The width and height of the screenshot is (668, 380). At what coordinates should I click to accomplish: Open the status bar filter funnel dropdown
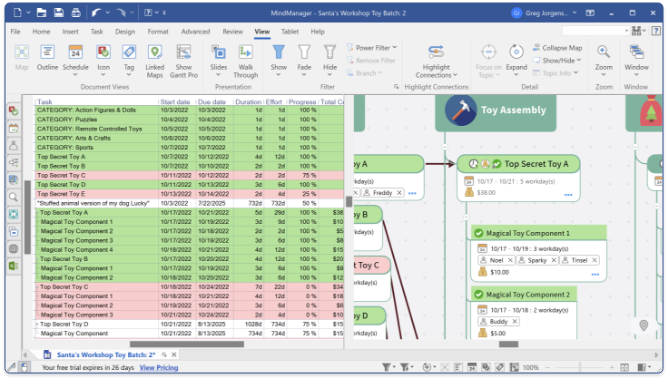coord(394,367)
